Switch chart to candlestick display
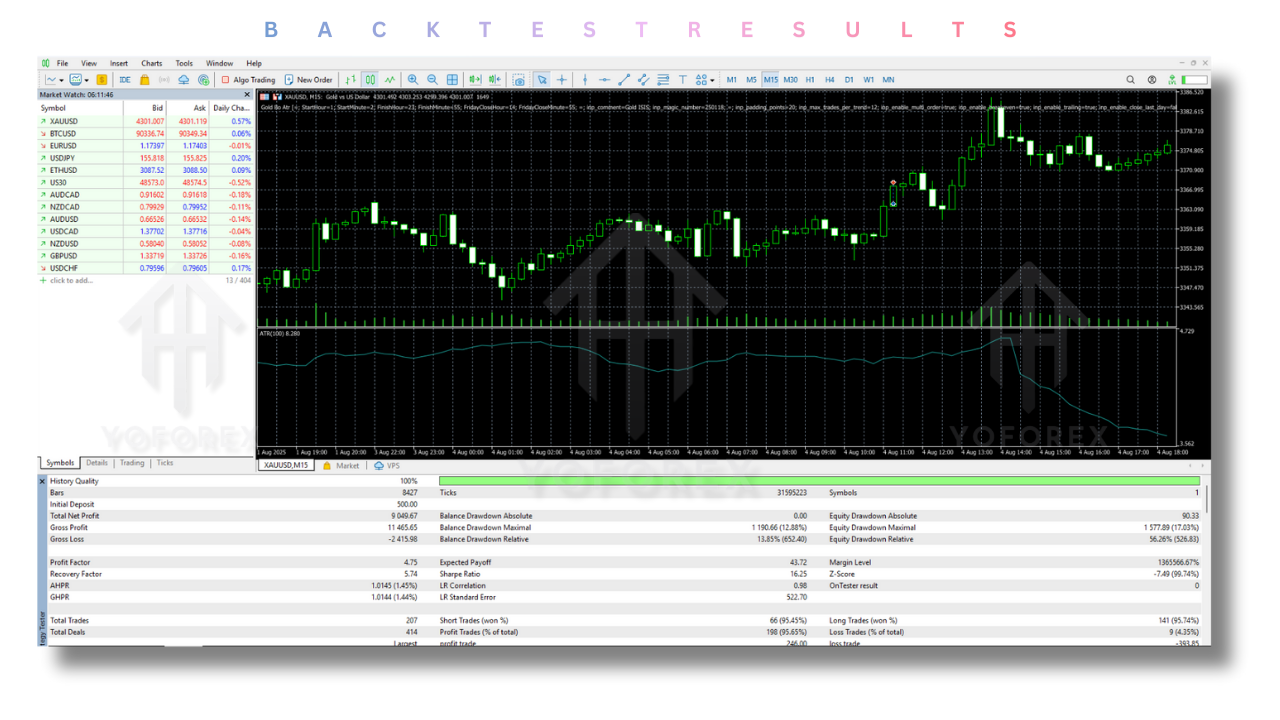This screenshot has height=720, width=1280. (x=370, y=80)
